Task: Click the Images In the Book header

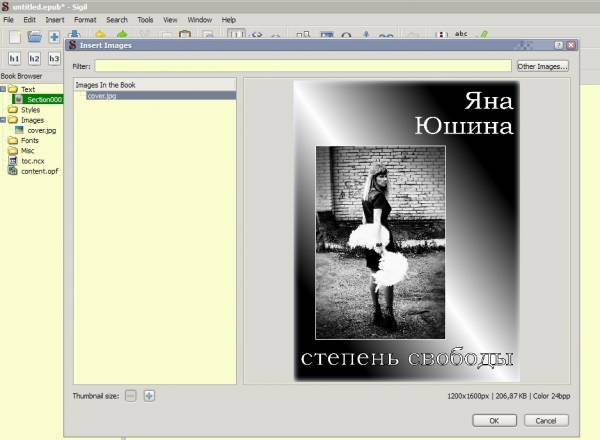Action: pyautogui.click(x=155, y=85)
